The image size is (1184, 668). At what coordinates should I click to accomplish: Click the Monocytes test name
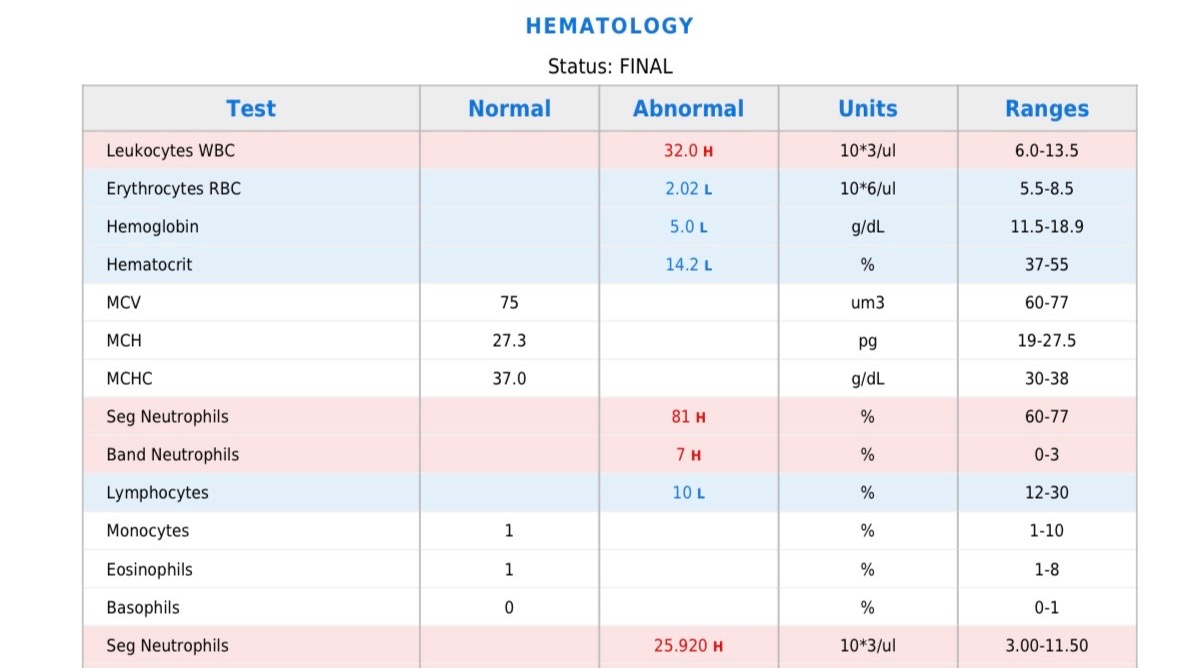coord(147,531)
